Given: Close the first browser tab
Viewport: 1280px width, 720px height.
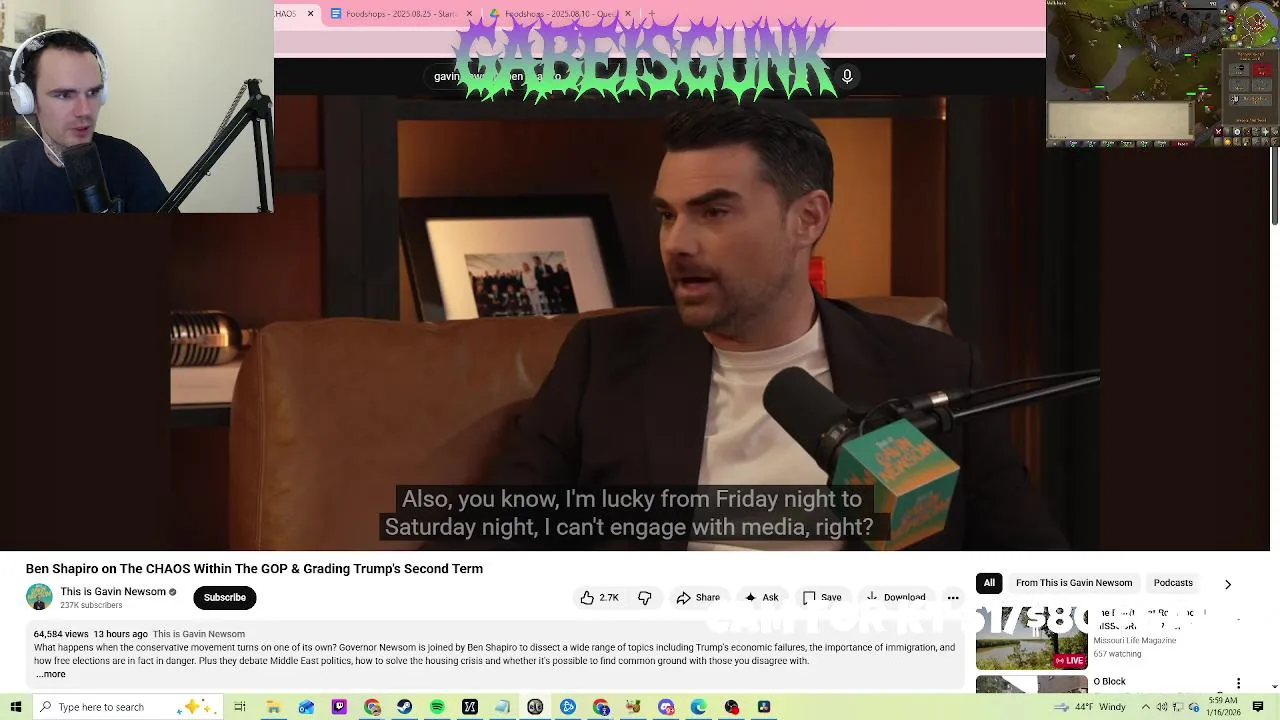Looking at the screenshot, I should tap(310, 13).
